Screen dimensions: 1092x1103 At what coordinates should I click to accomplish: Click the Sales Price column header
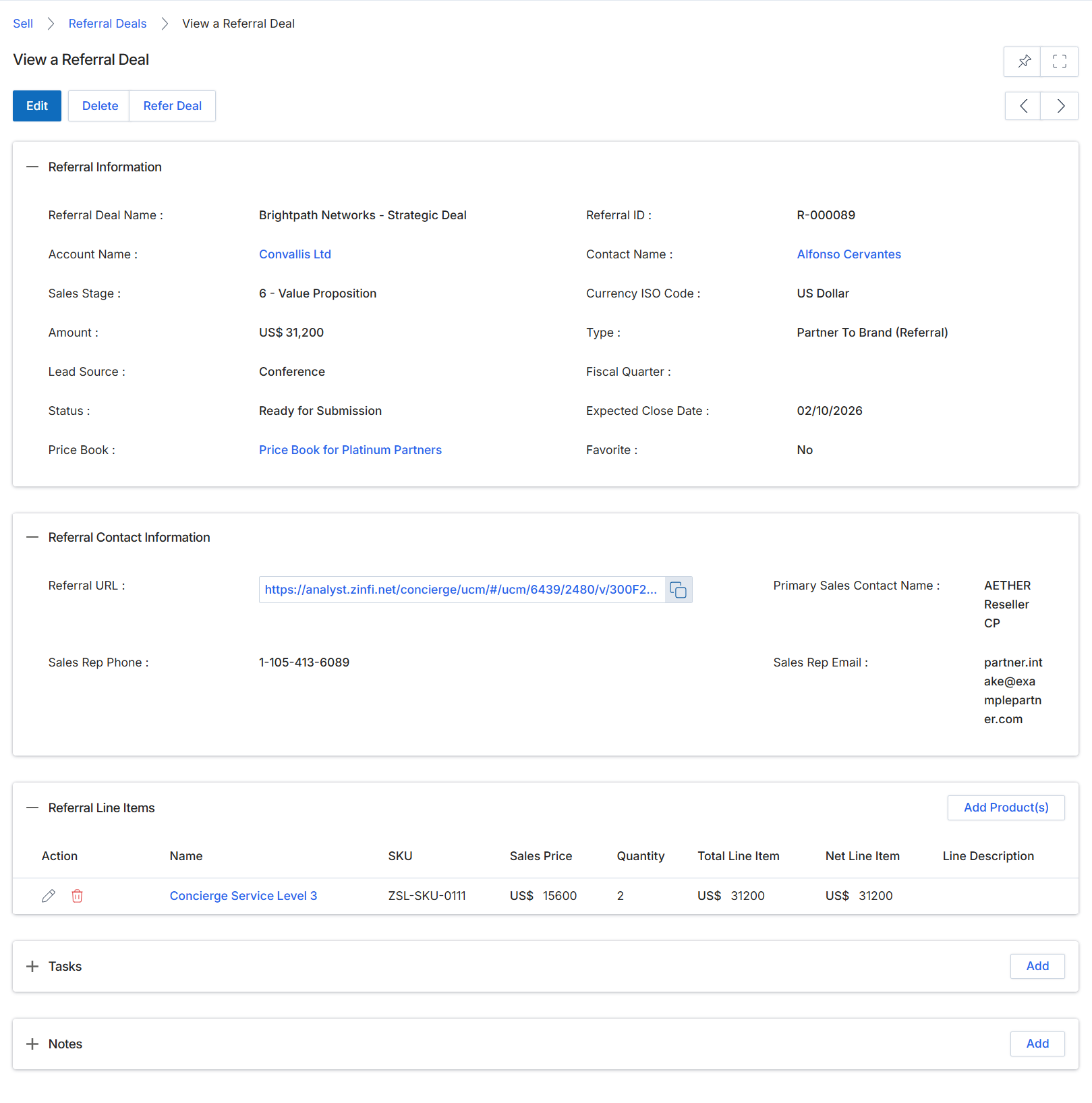click(x=541, y=856)
